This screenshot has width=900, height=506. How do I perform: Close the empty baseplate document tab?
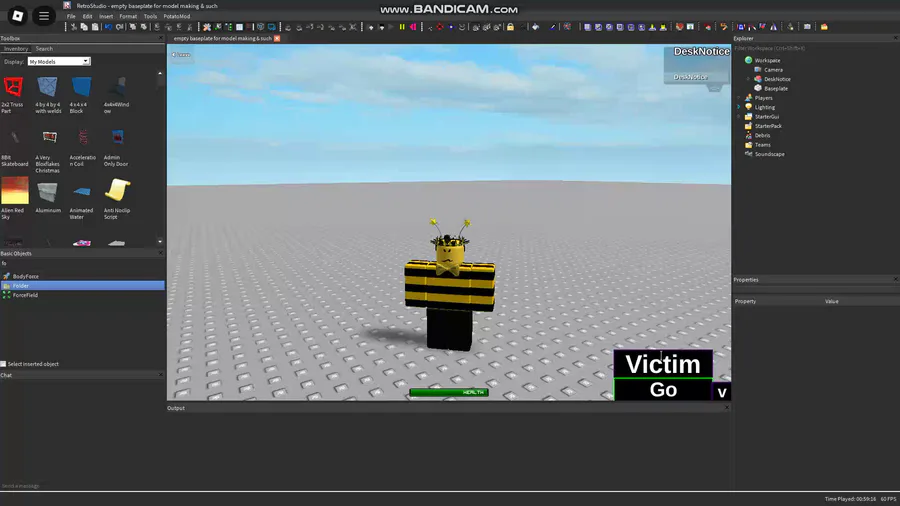(x=277, y=38)
